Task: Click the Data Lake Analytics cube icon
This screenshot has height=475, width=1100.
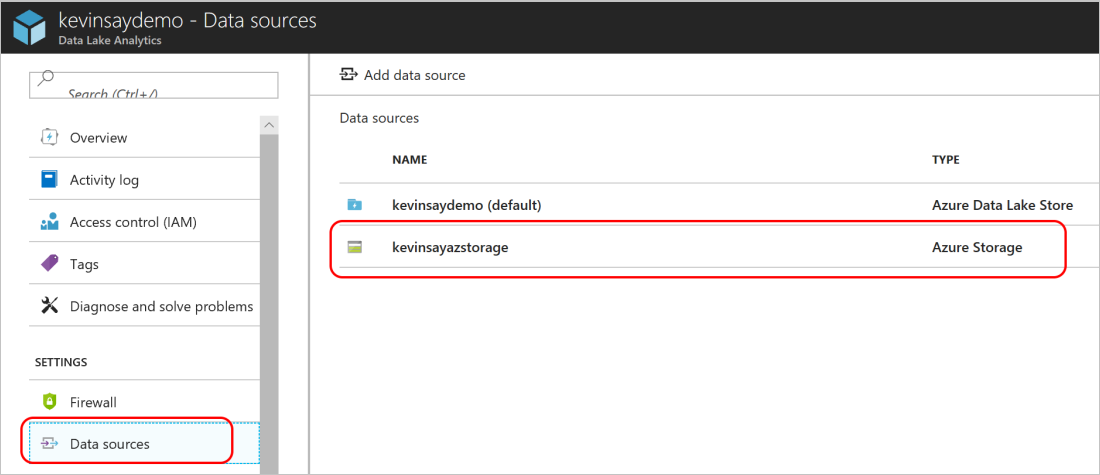Action: [x=28, y=27]
